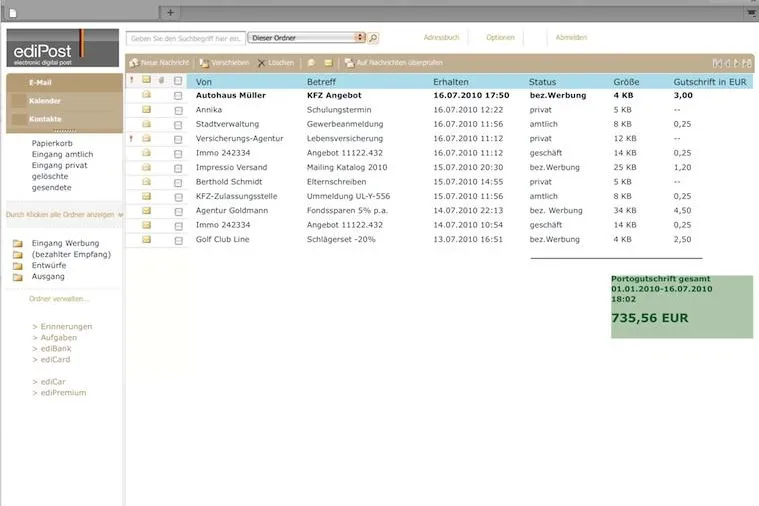Open a new browser tab with plus

click(x=170, y=13)
